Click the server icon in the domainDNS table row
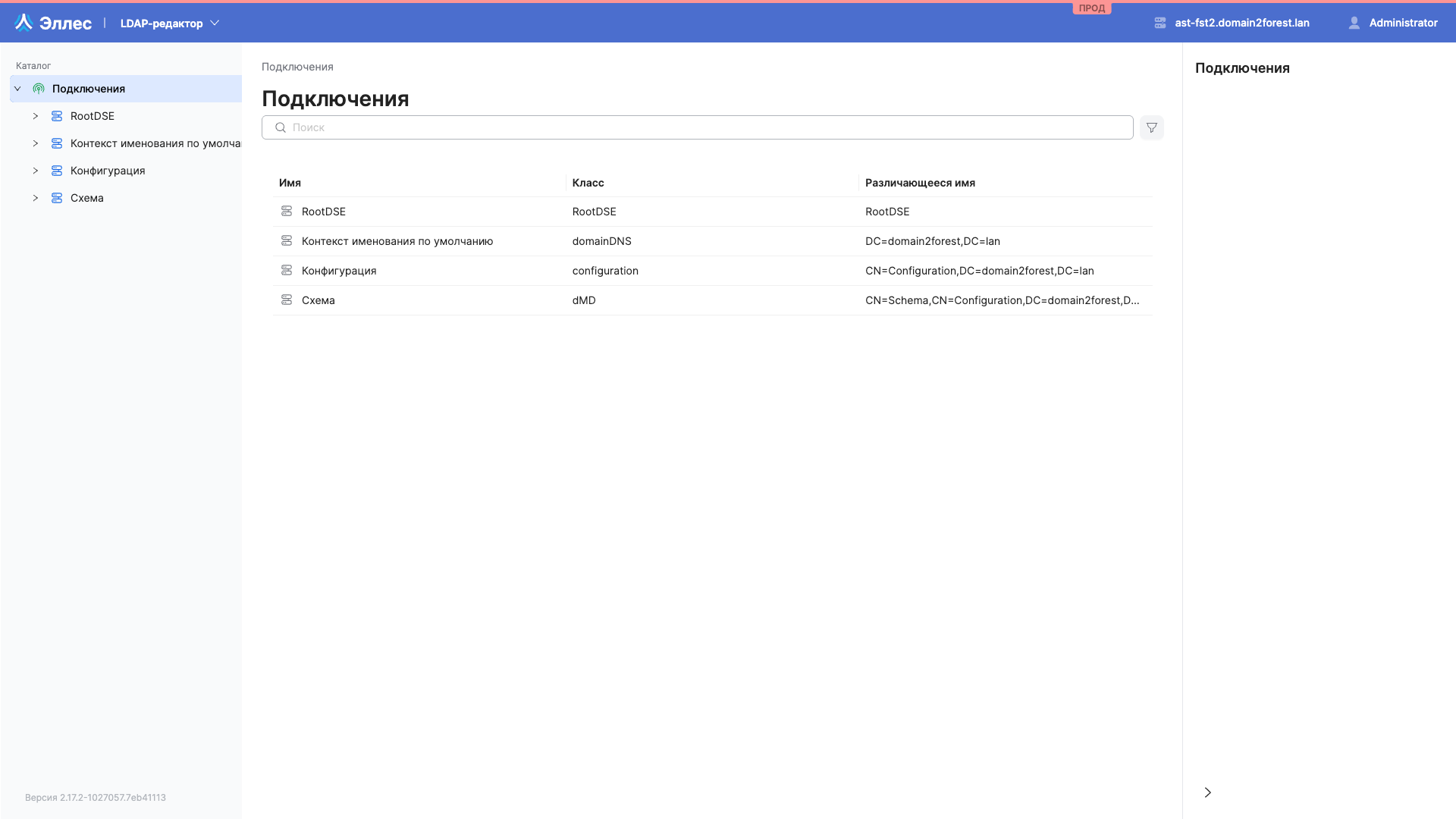 [287, 240]
